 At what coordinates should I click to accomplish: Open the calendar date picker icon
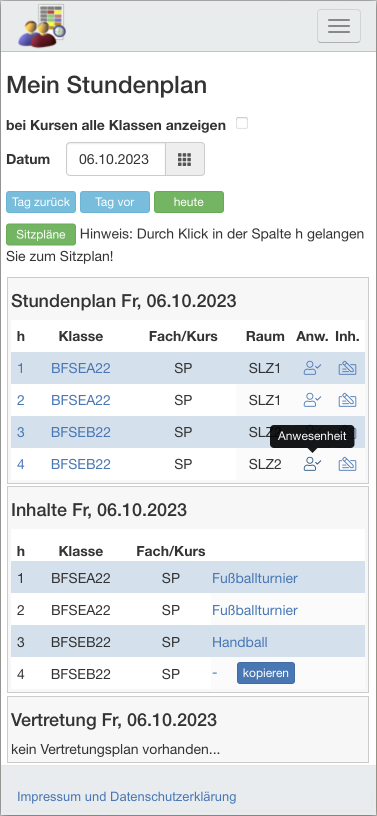(x=185, y=159)
